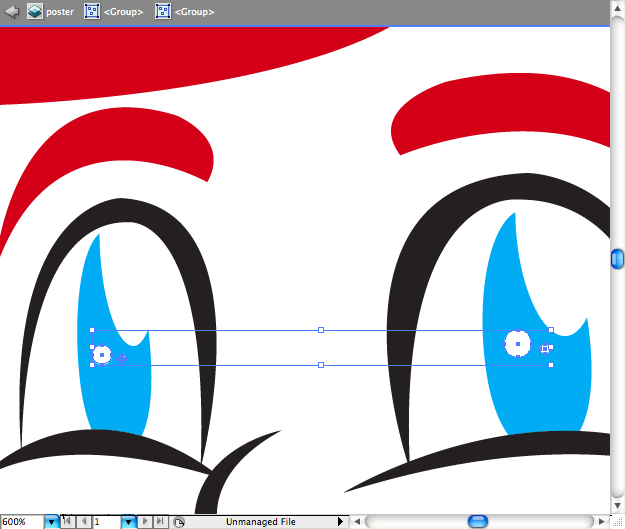
Task: Click the top-right bounding box handle
Action: click(x=551, y=330)
